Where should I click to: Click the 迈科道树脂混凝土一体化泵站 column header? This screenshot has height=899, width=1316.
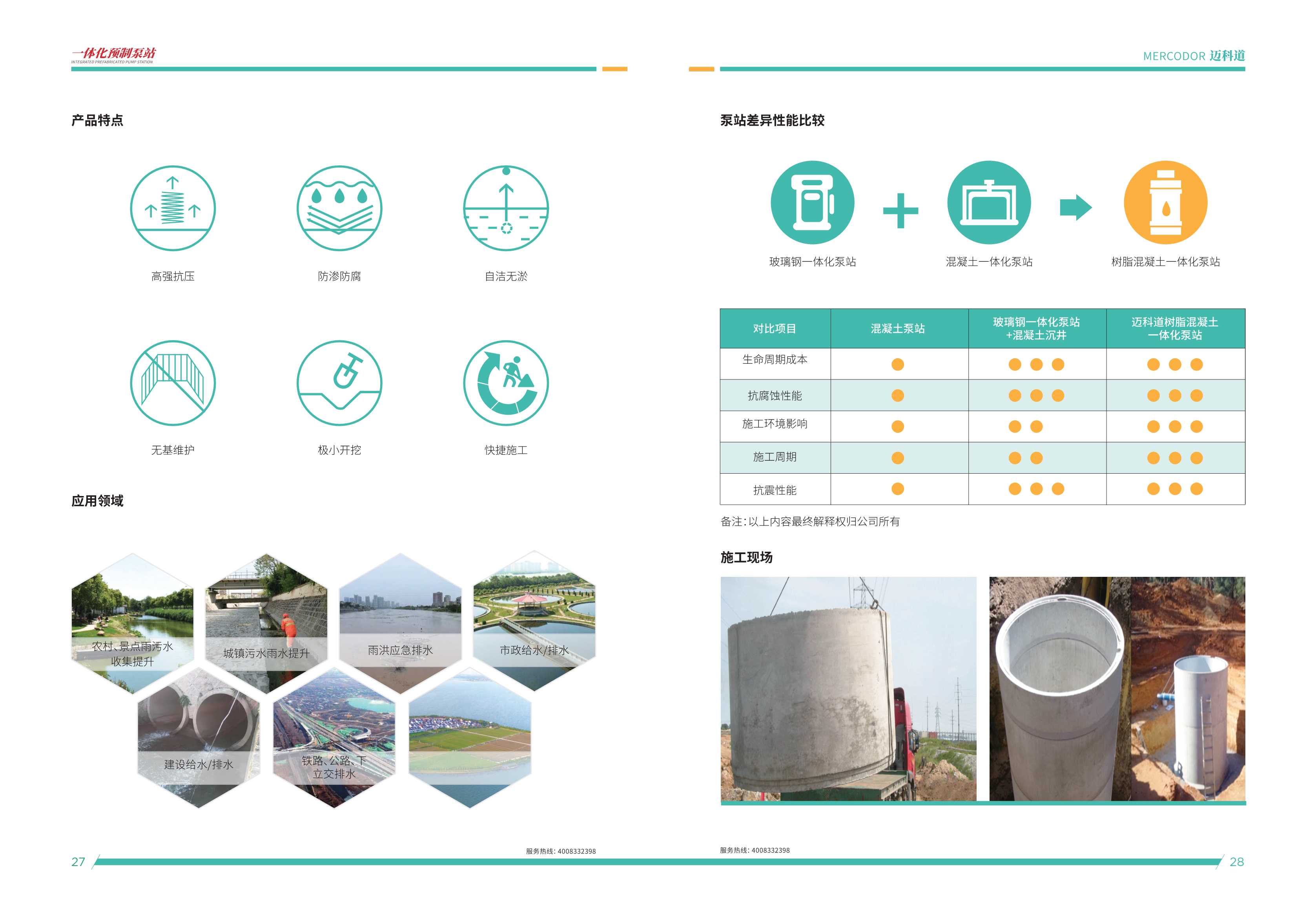tap(1175, 328)
